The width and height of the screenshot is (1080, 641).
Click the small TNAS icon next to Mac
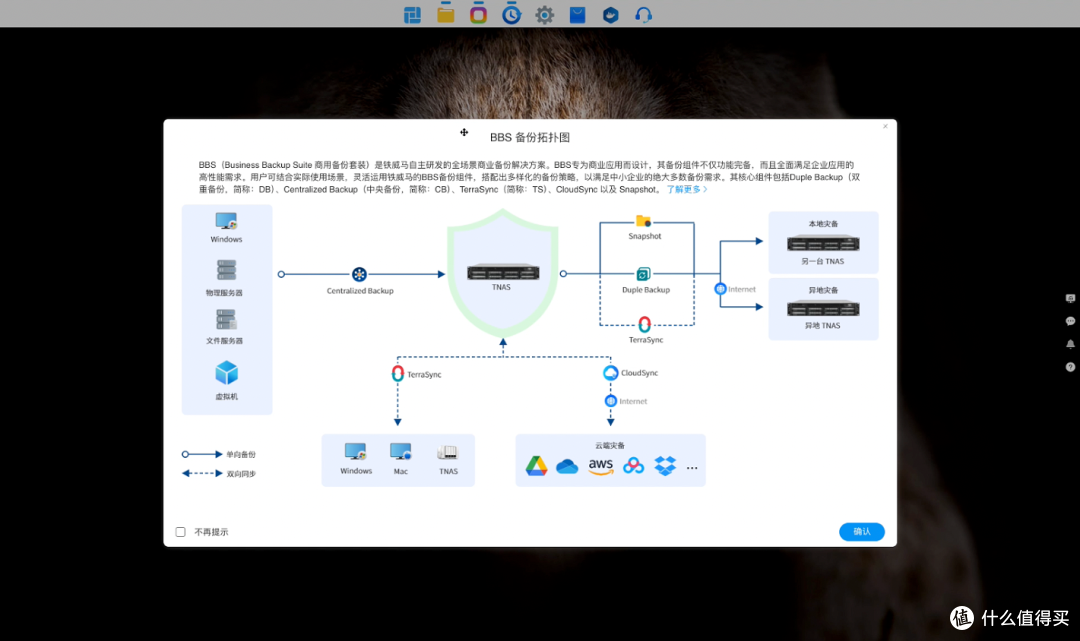coord(447,452)
